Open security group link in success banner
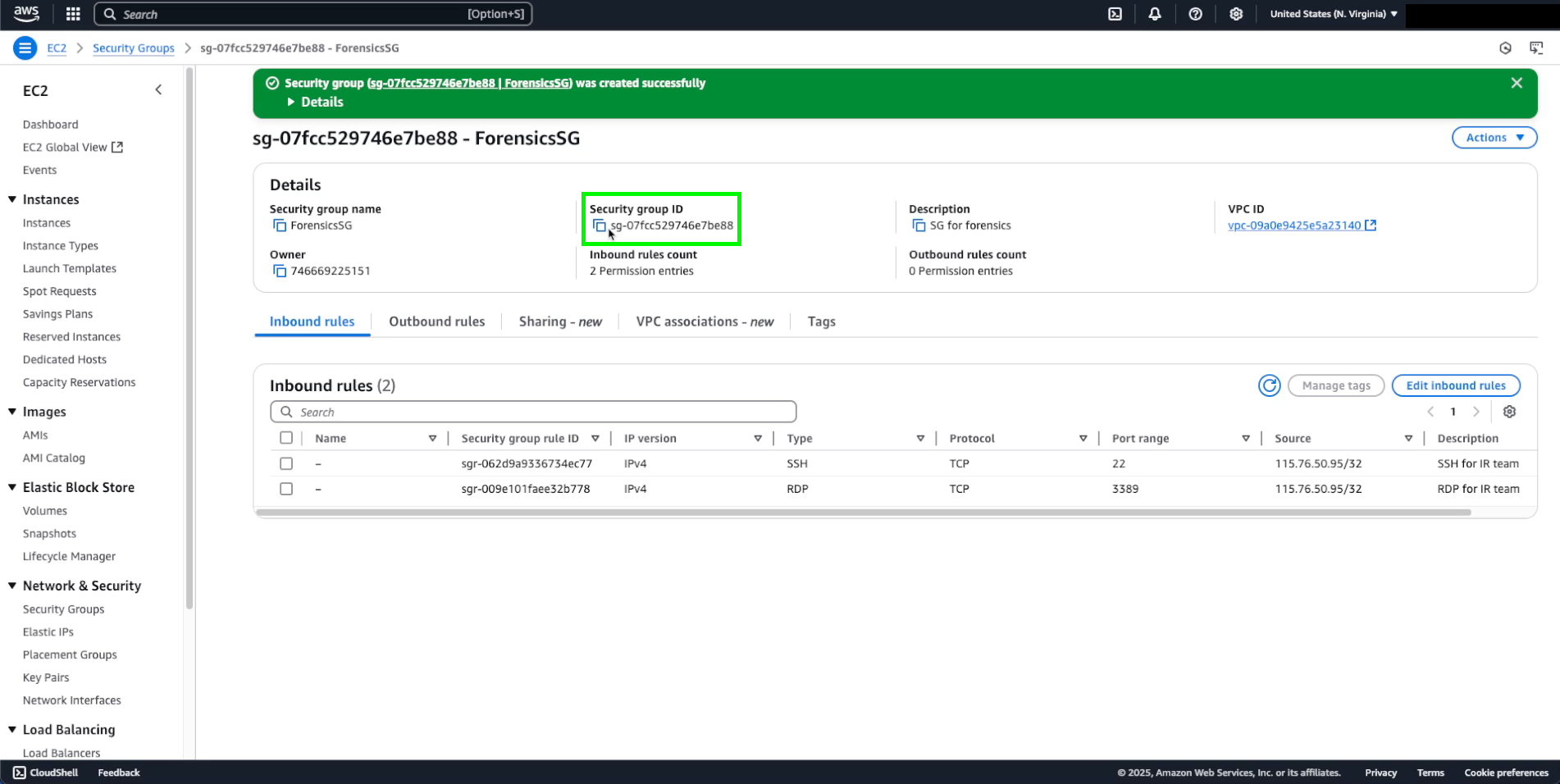 pos(470,83)
